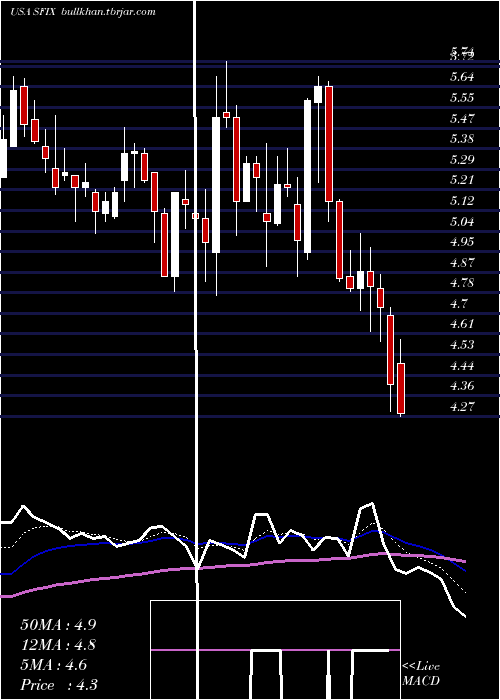Image resolution: width=500 pixels, height=700 pixels.
Task: Click the '5MA : 4.6' readout
Action: pos(54,665)
